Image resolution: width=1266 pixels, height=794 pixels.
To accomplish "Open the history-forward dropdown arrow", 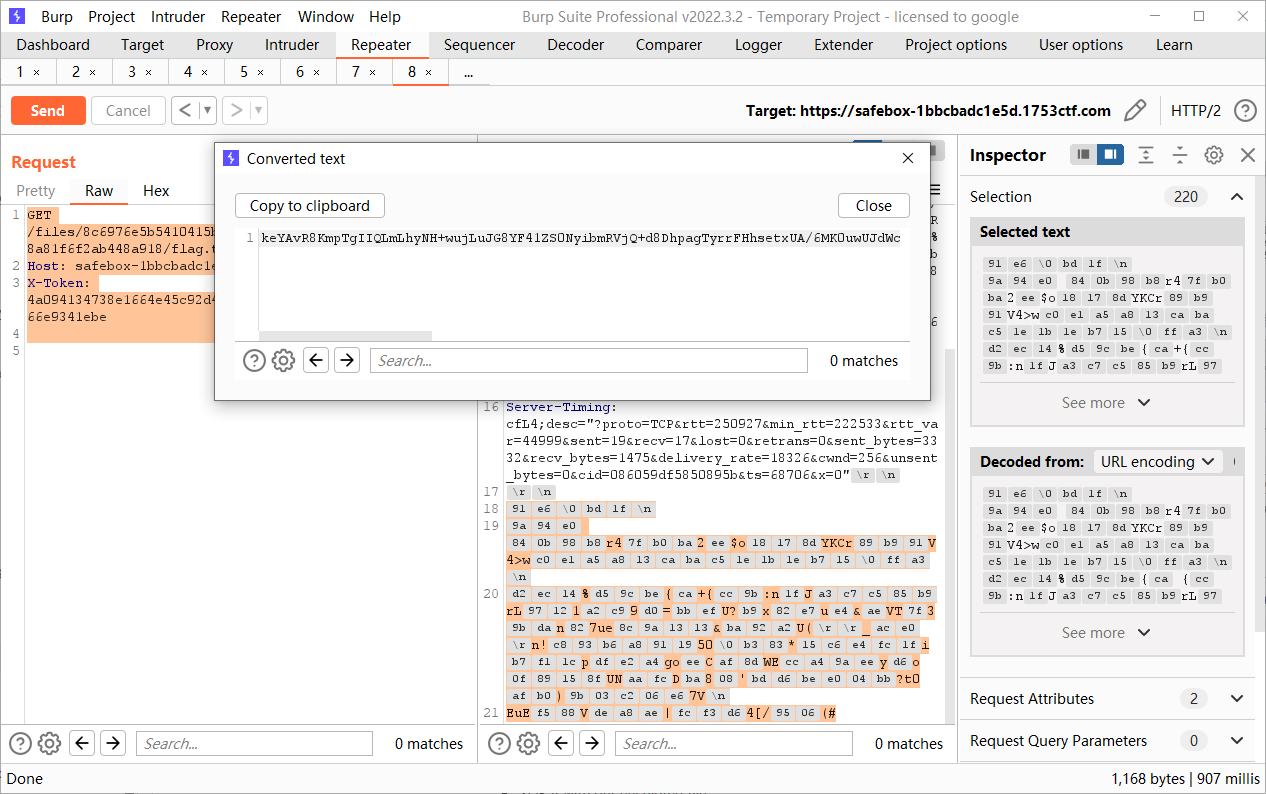I will pyautogui.click(x=259, y=111).
